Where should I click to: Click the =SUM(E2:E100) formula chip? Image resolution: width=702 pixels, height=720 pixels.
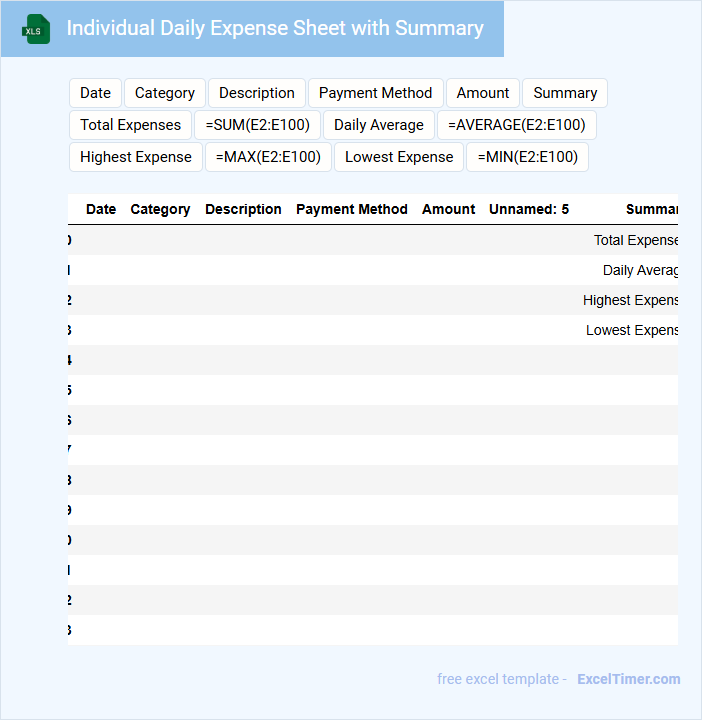point(258,125)
